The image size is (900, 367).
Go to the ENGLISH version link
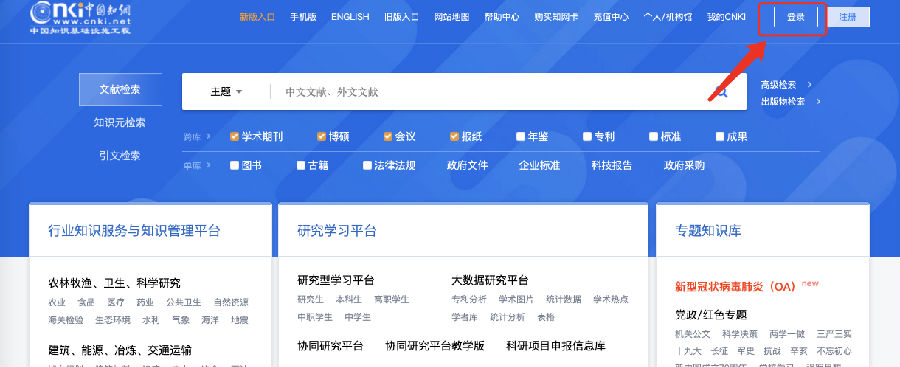(x=350, y=17)
